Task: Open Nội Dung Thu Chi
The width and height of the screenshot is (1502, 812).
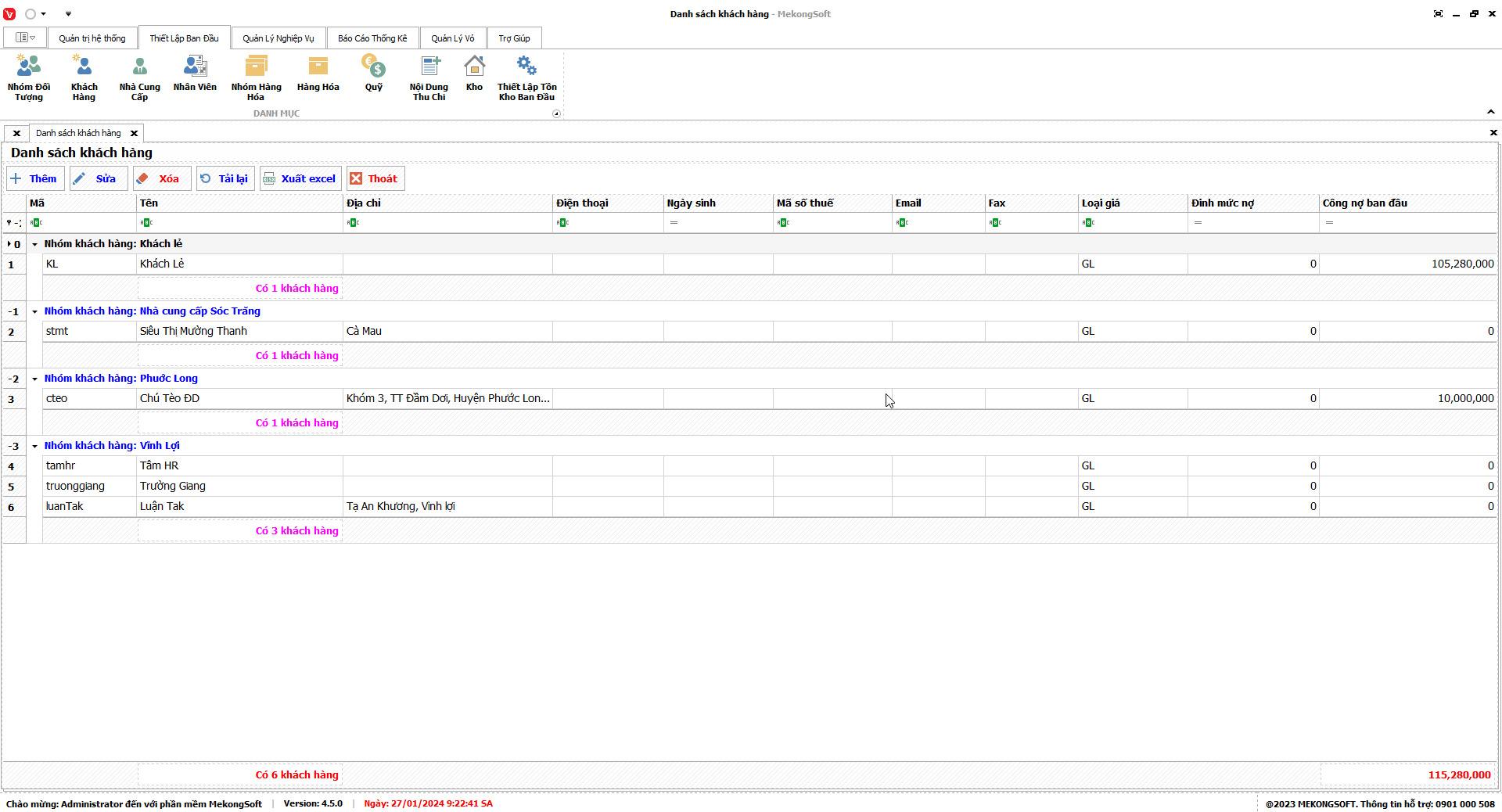Action: [x=429, y=78]
